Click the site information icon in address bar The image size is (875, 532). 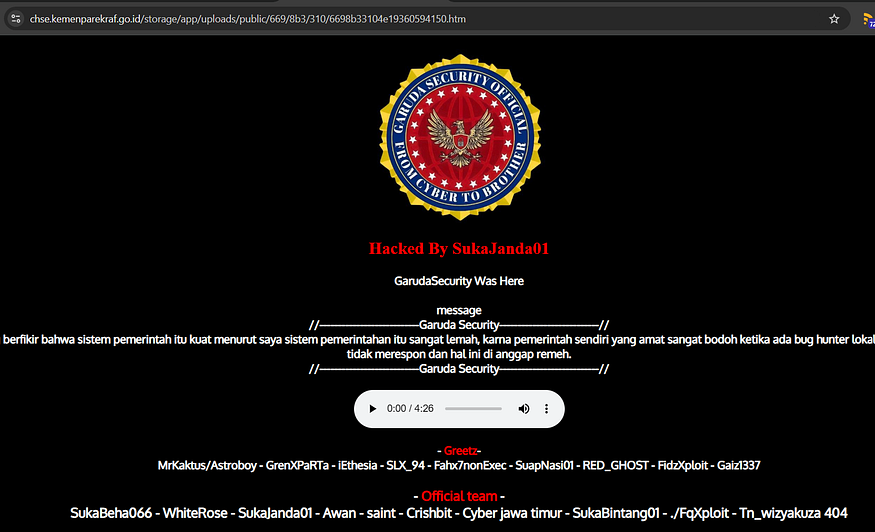(x=16, y=18)
